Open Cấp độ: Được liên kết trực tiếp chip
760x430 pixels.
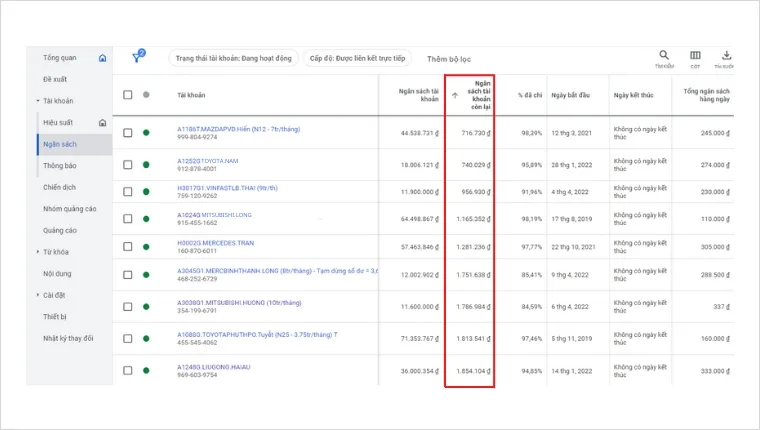pyautogui.click(x=357, y=58)
